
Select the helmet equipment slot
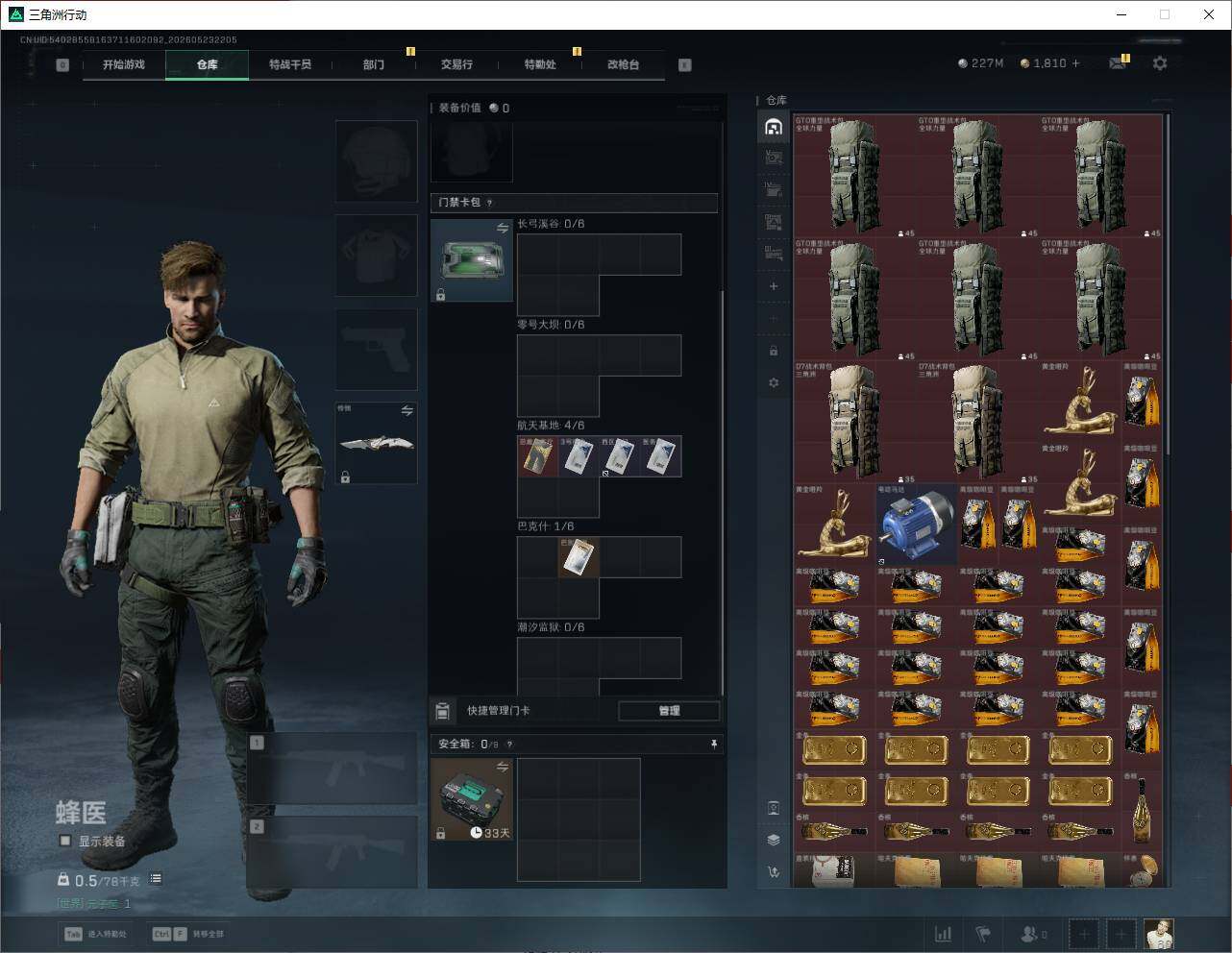coord(376,161)
